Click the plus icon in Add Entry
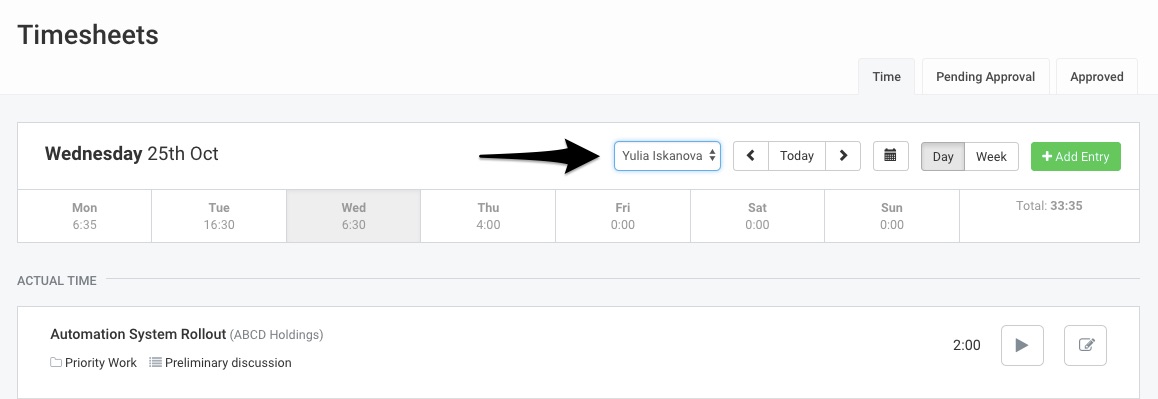The image size is (1158, 399). coord(1046,157)
